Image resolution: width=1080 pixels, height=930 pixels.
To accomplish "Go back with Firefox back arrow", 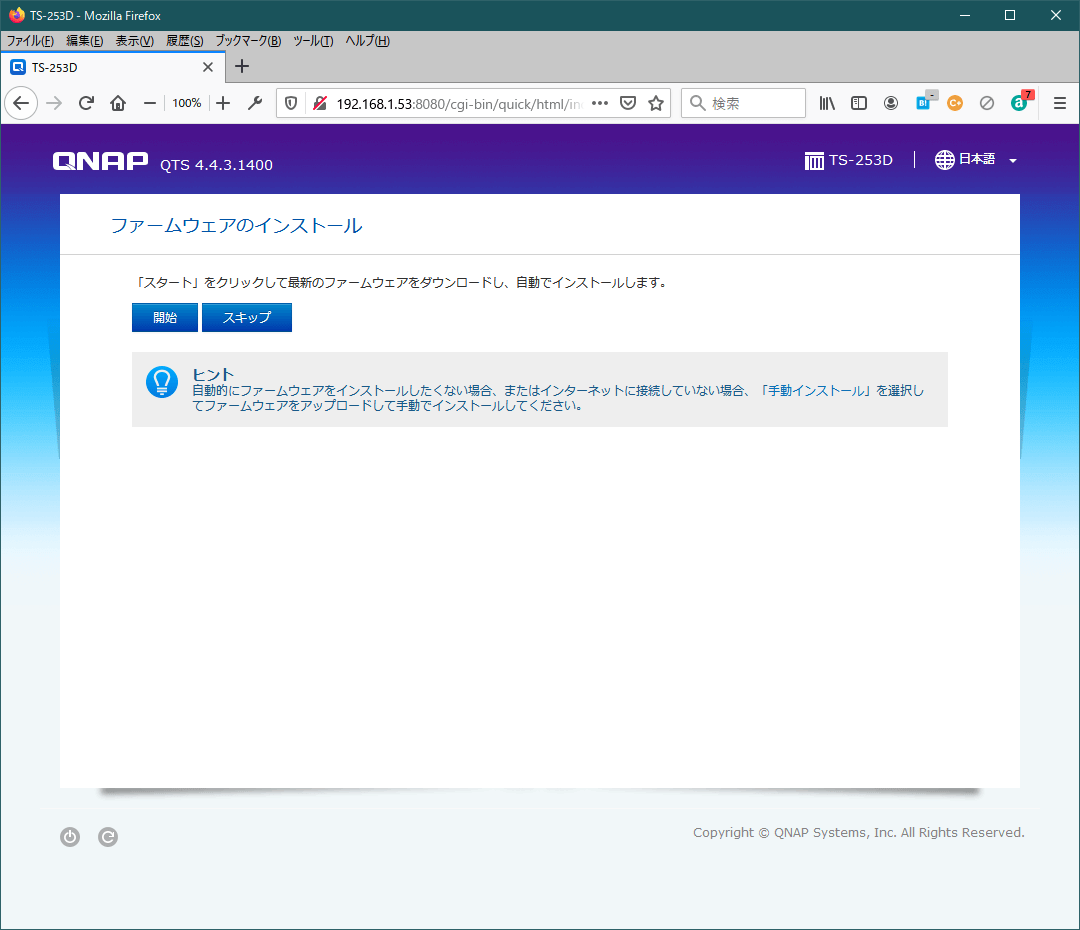I will pyautogui.click(x=21, y=103).
